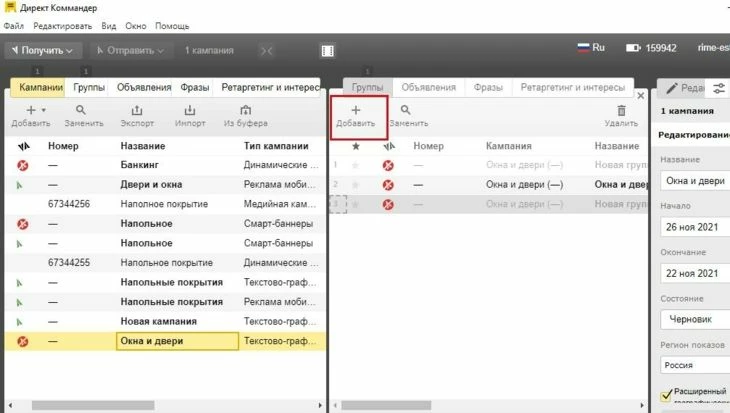Switch to left Фразы tab
The width and height of the screenshot is (730, 413).
click(195, 87)
